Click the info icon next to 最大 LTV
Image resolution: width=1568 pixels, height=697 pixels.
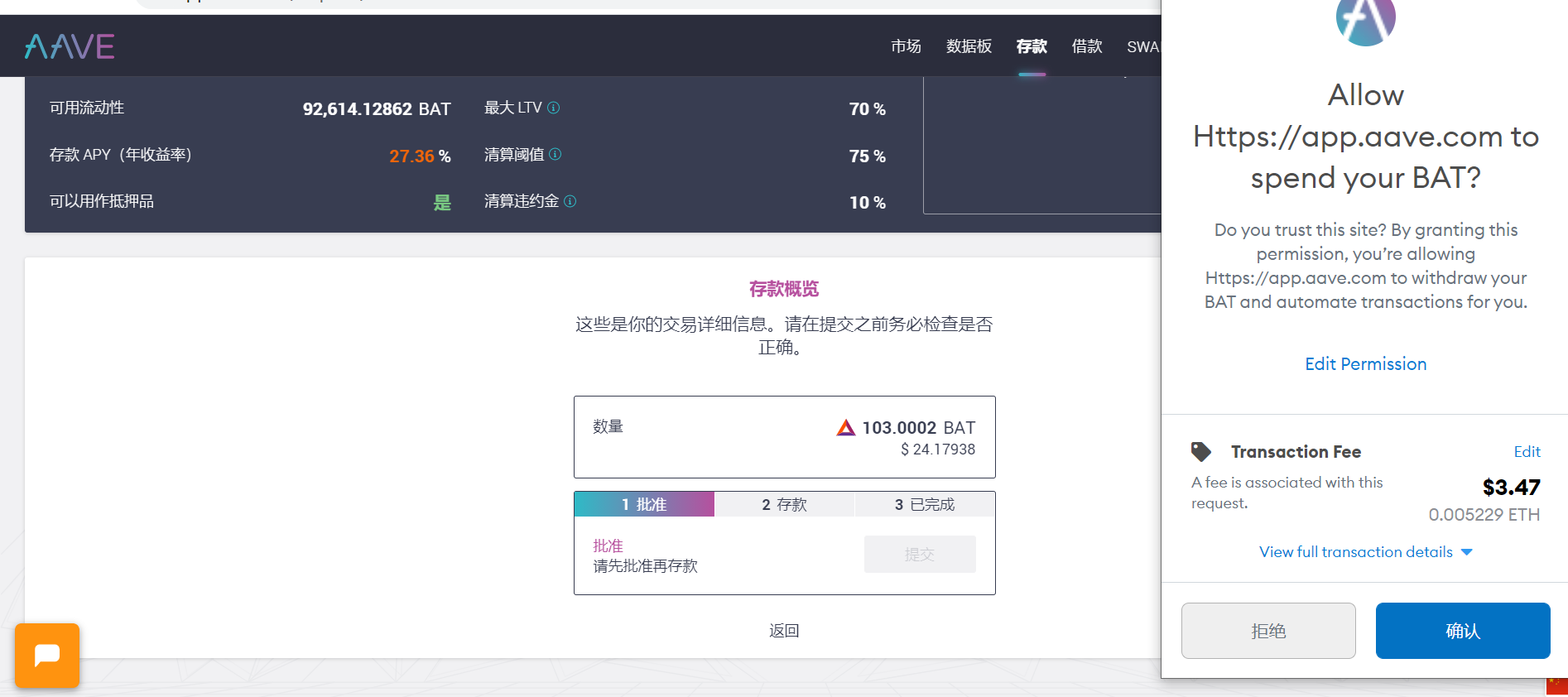click(554, 108)
